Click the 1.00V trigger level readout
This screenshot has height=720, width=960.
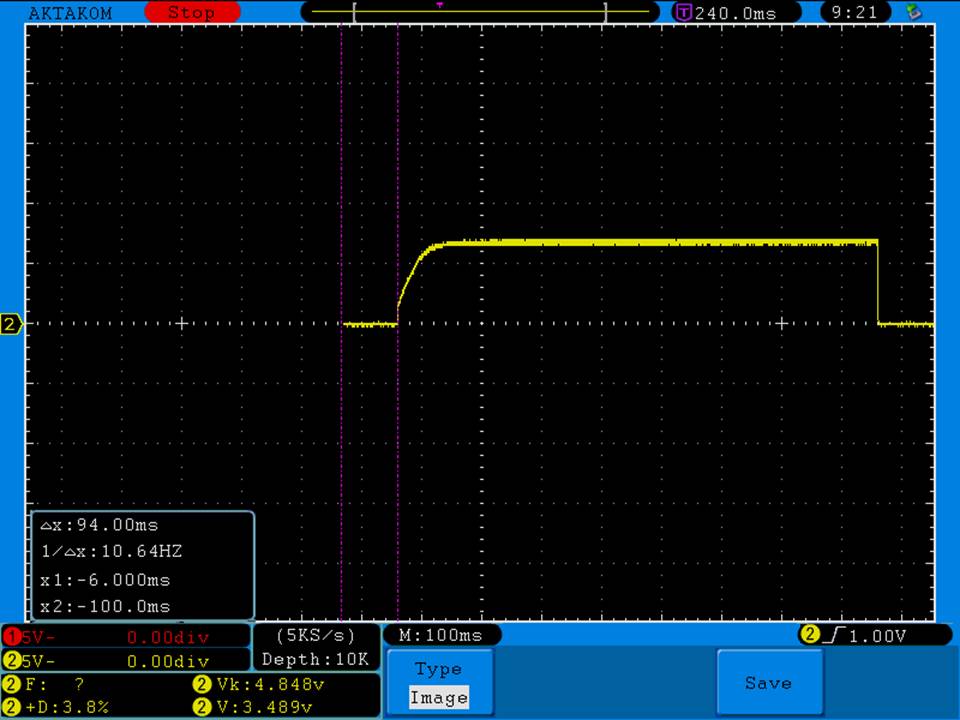tap(877, 636)
